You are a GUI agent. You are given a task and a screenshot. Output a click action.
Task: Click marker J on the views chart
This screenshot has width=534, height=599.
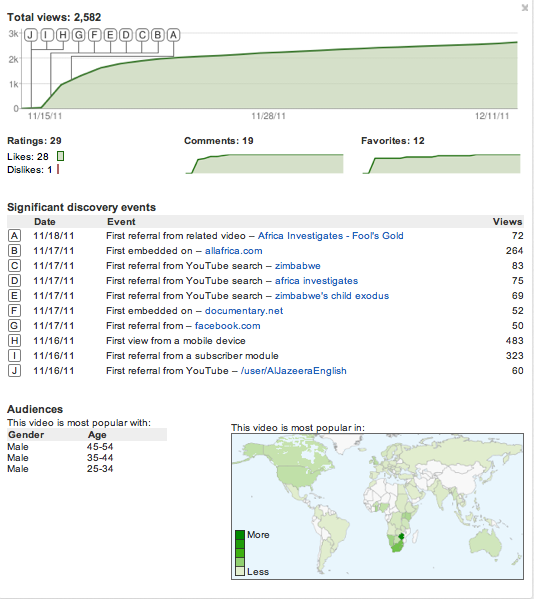[x=31, y=35]
